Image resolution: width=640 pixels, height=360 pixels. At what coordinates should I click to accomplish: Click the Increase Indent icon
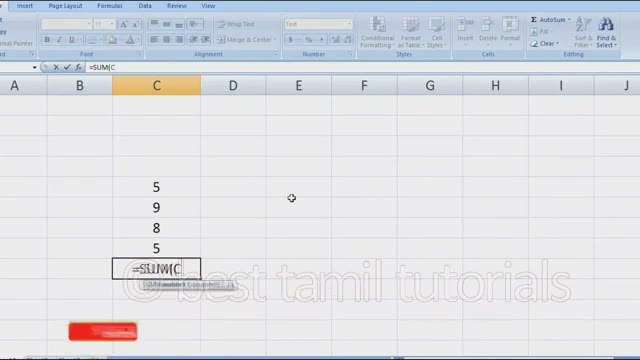click(x=205, y=40)
